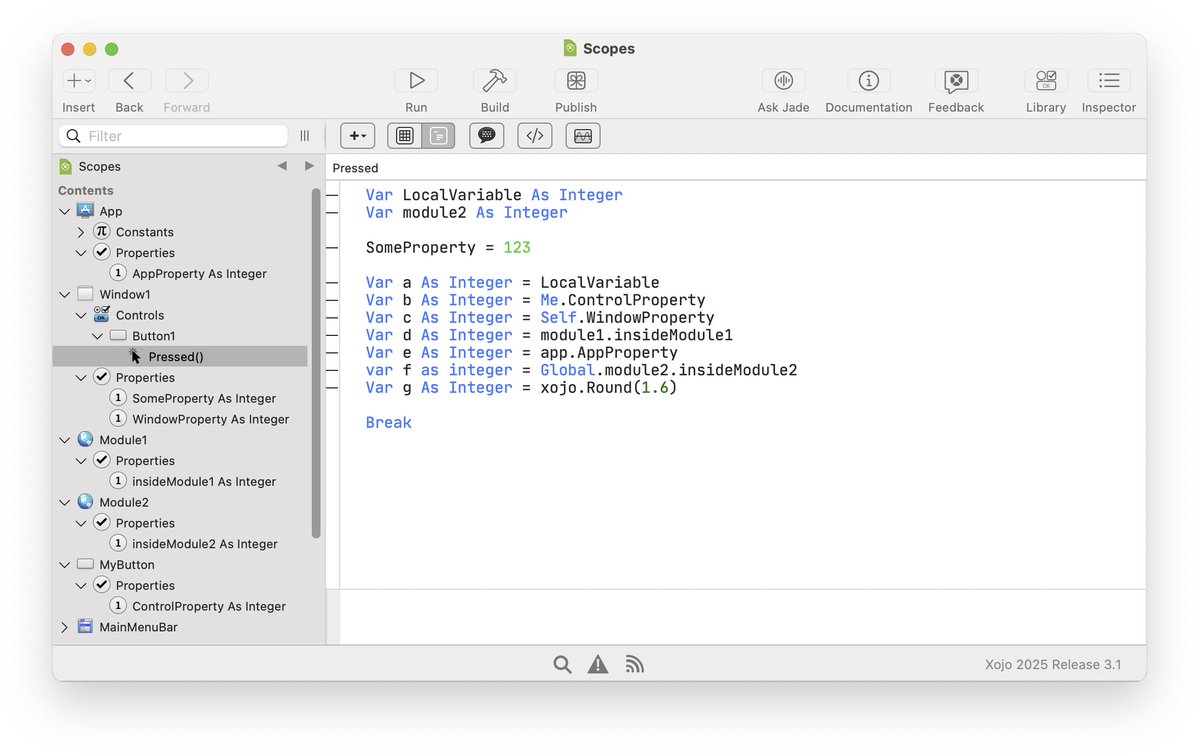Click the App application icon
1199x755 pixels.
click(x=85, y=210)
